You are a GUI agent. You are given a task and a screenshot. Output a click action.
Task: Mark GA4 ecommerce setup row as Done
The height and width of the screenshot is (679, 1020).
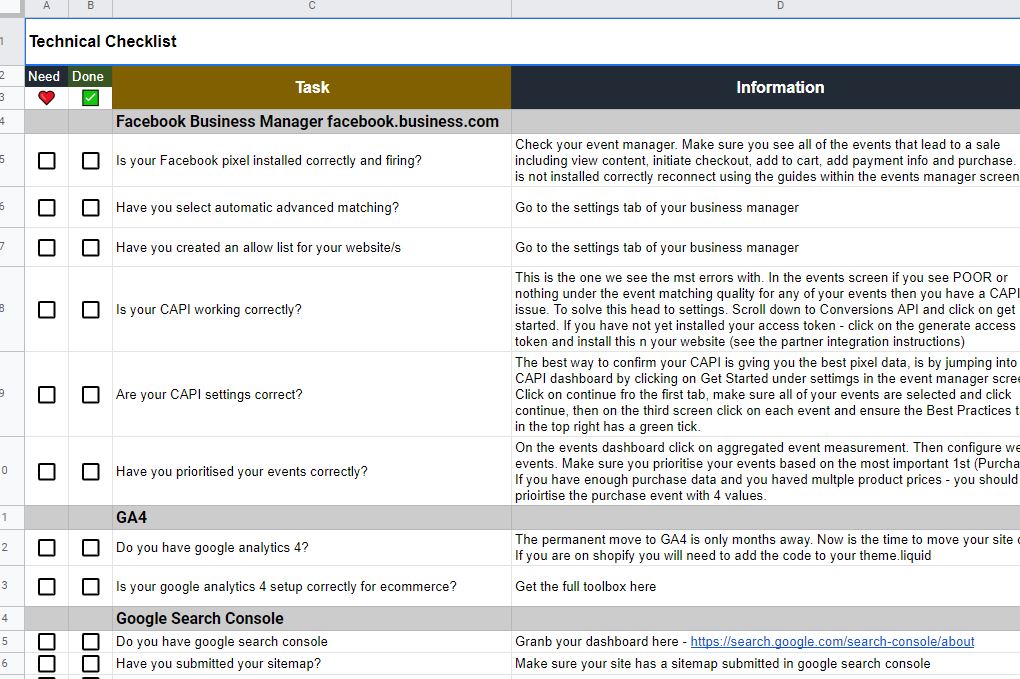pyautogui.click(x=91, y=587)
